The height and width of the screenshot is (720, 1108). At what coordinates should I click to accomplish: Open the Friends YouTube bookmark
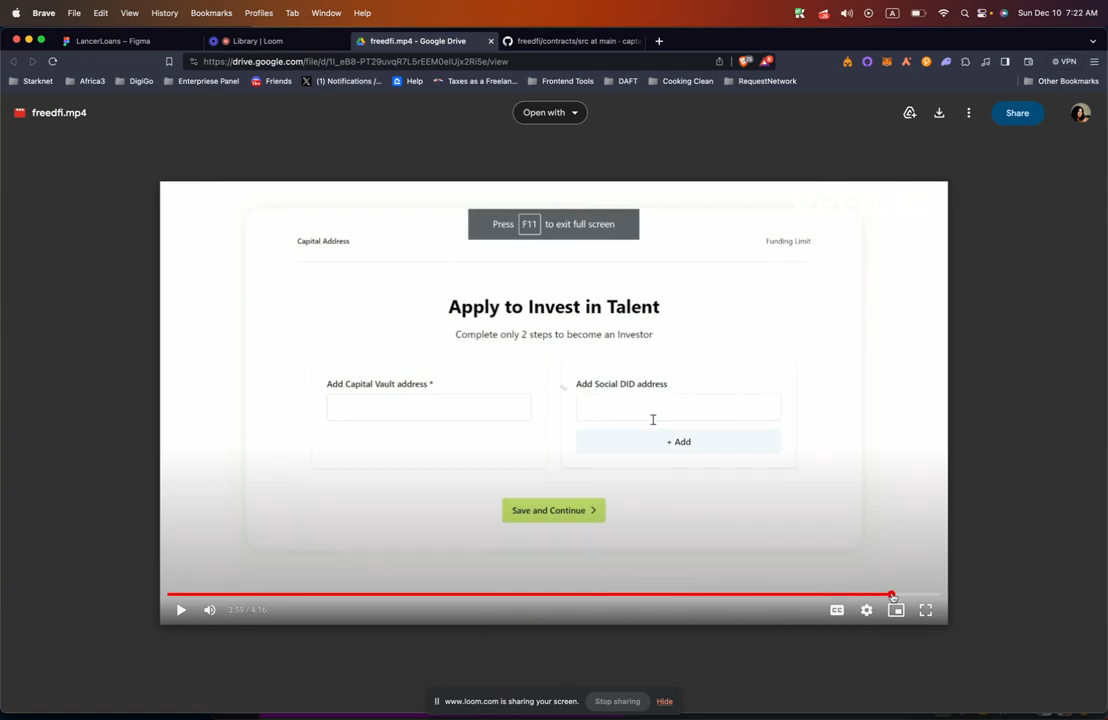tap(271, 81)
